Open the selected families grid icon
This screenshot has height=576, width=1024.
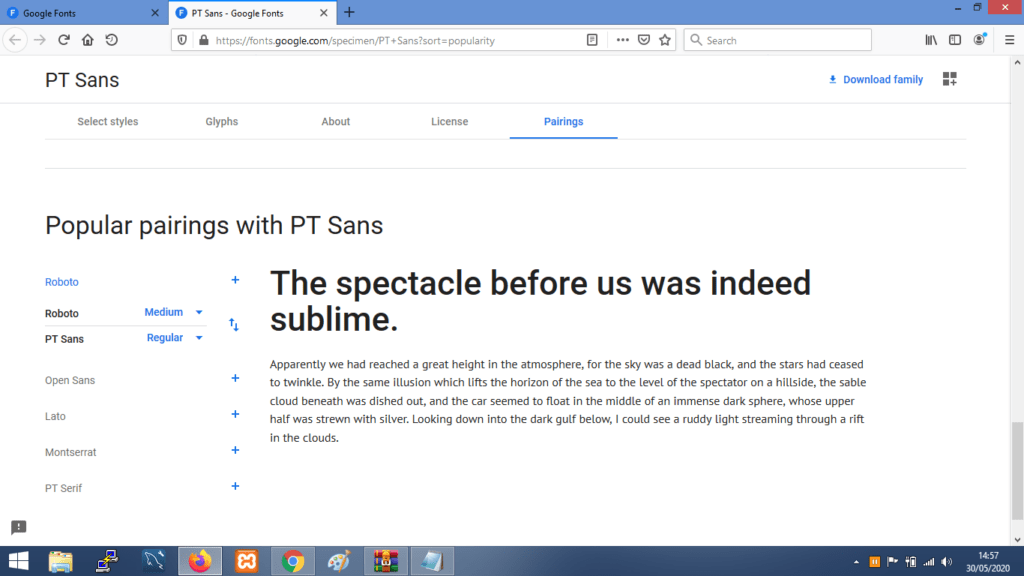(950, 79)
